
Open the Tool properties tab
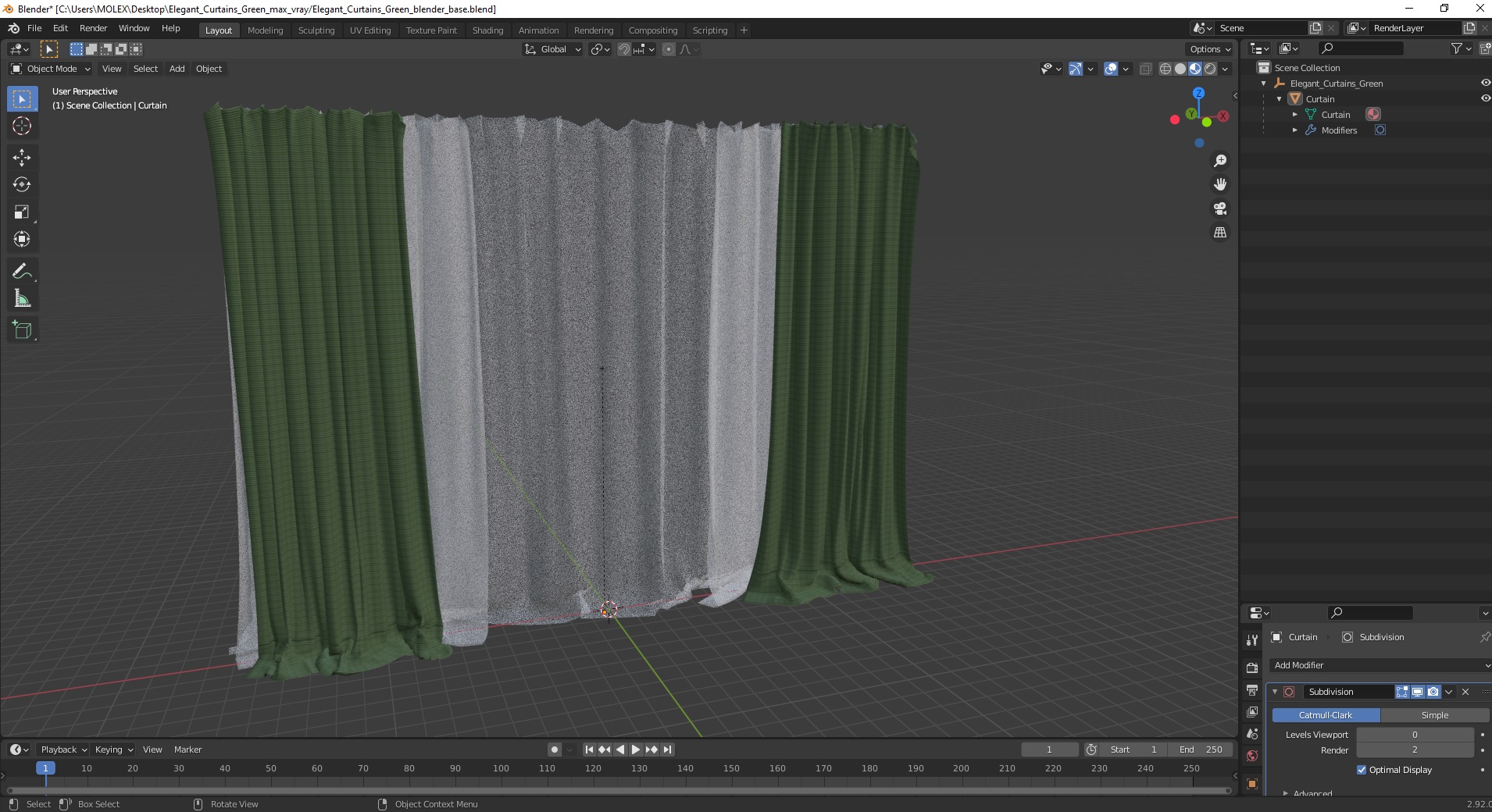point(1252,640)
